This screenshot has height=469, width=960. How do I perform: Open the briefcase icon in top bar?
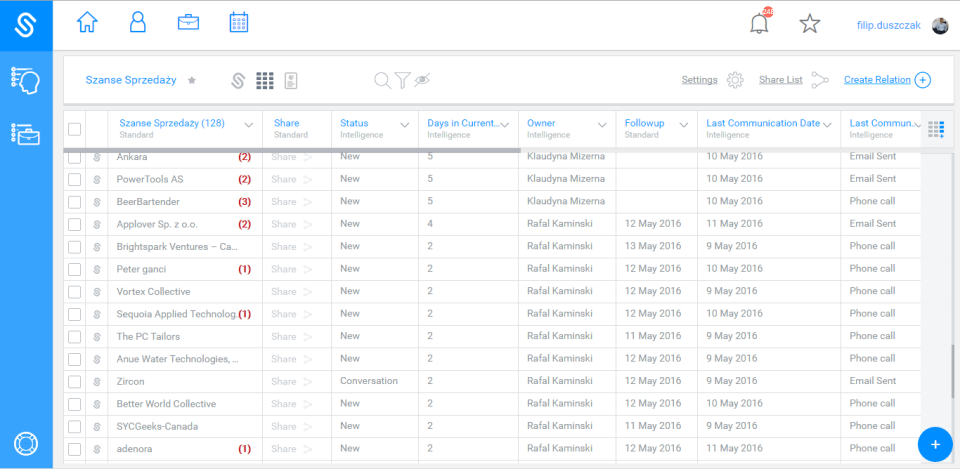(188, 23)
